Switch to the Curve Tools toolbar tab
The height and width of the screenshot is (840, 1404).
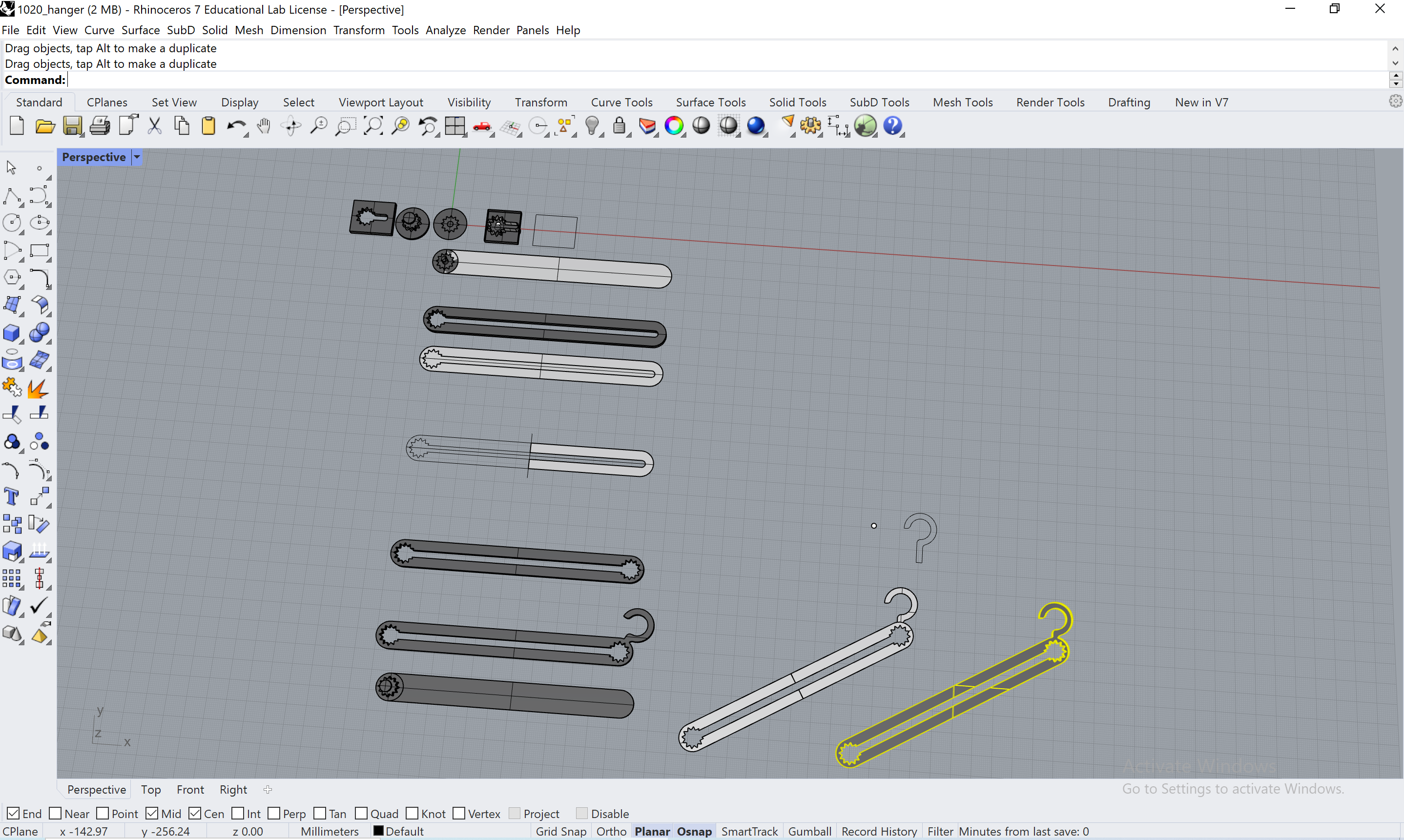click(x=621, y=102)
